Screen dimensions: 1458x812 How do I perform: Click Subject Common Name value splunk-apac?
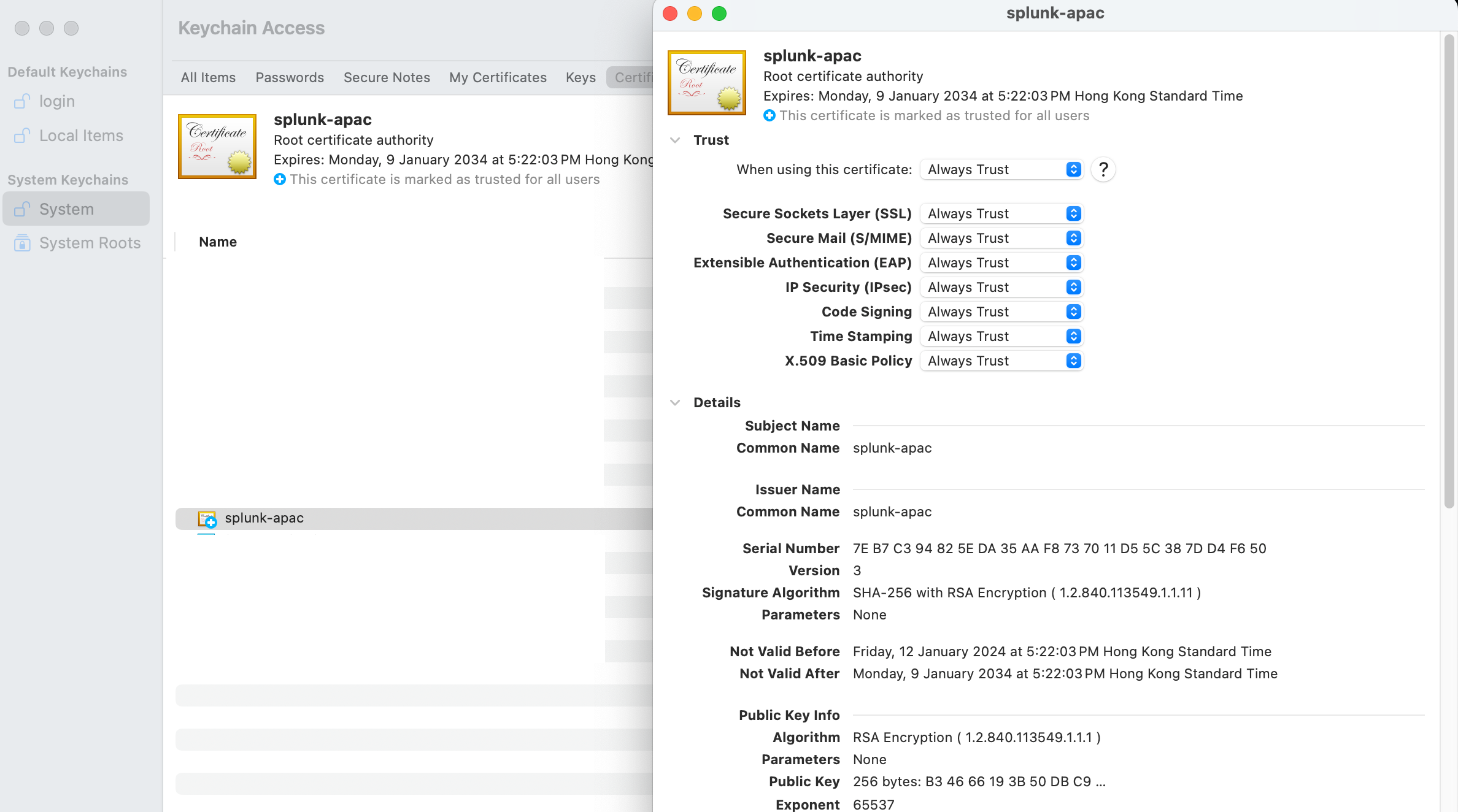(x=892, y=448)
